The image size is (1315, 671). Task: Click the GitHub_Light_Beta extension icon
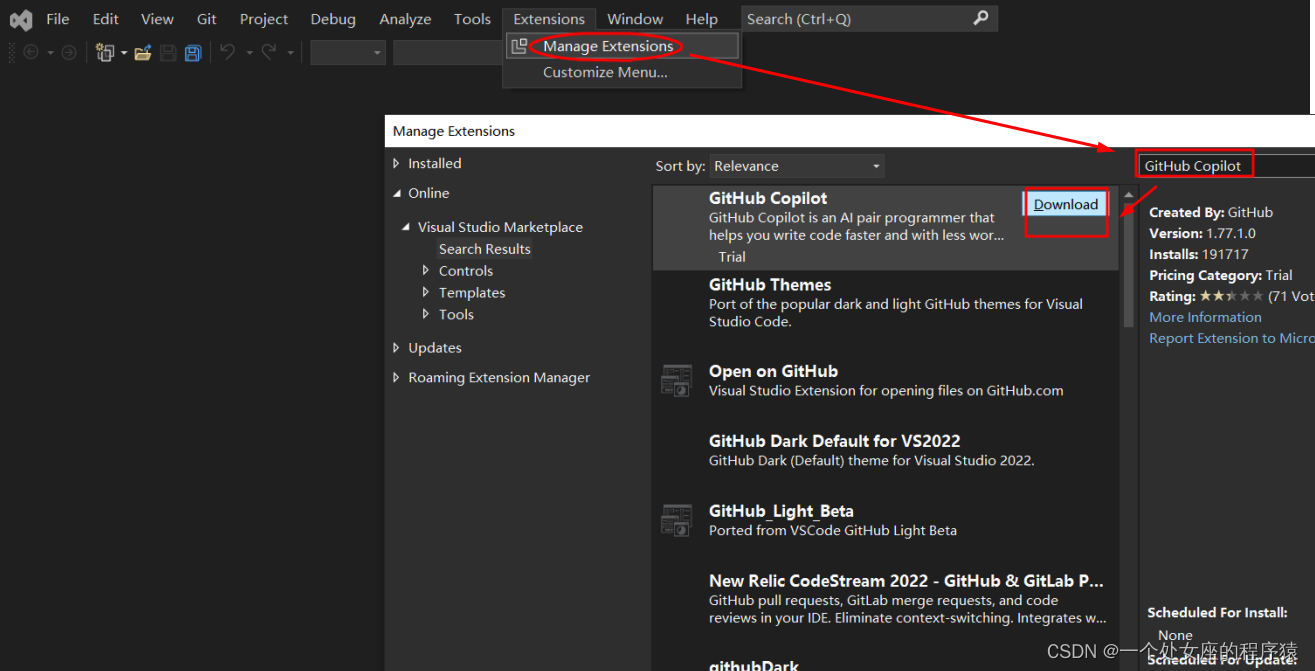click(677, 521)
